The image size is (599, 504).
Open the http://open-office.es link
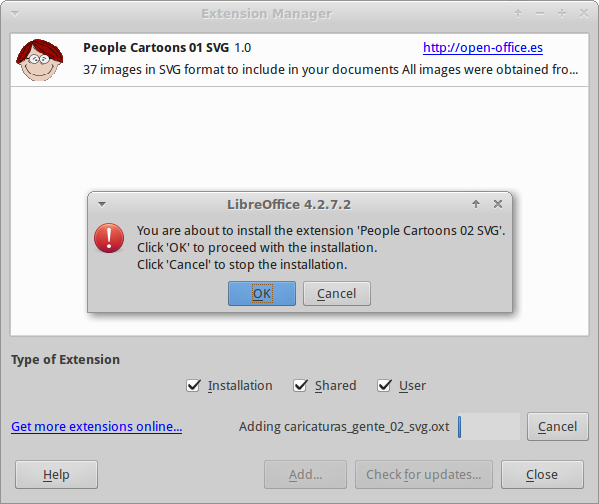pos(482,48)
